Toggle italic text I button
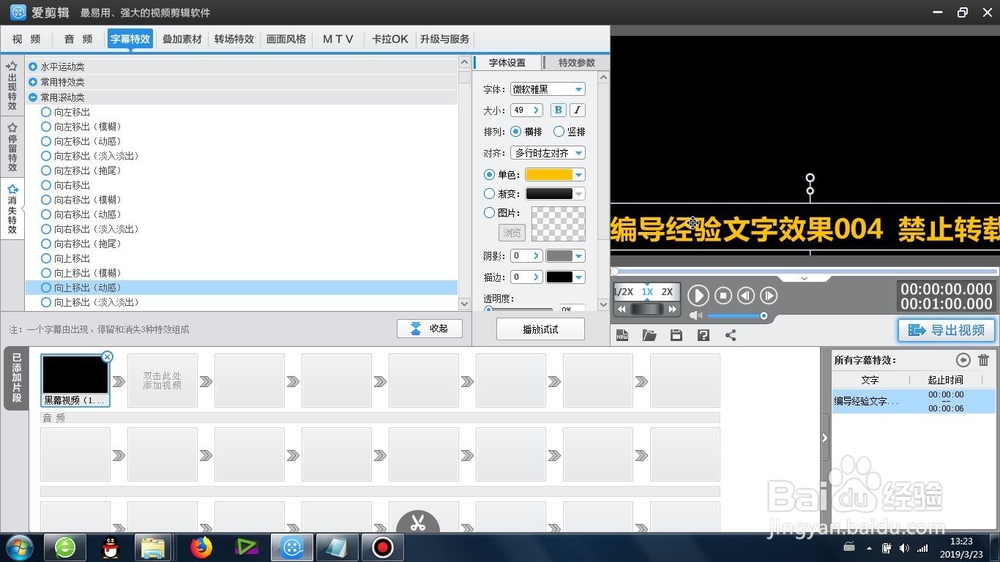Image resolution: width=1000 pixels, height=562 pixels. point(577,110)
